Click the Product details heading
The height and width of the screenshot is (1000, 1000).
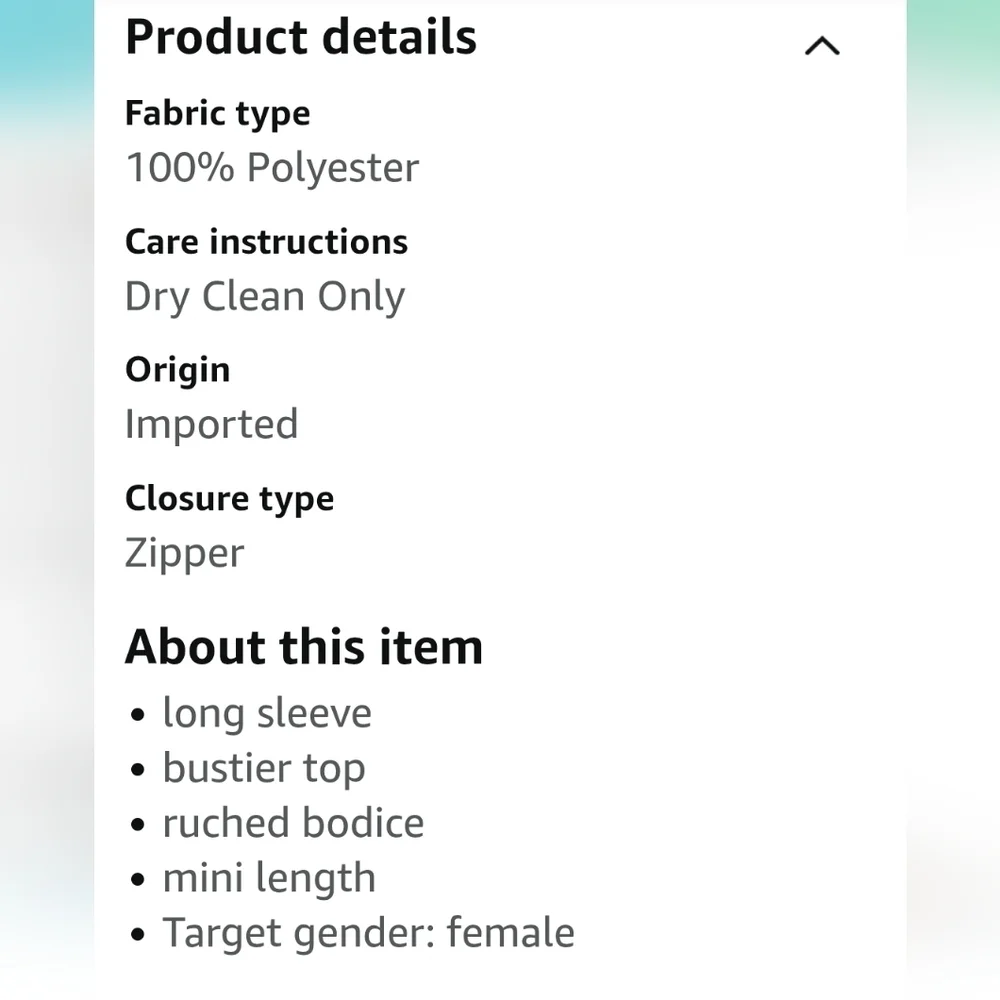tap(301, 38)
